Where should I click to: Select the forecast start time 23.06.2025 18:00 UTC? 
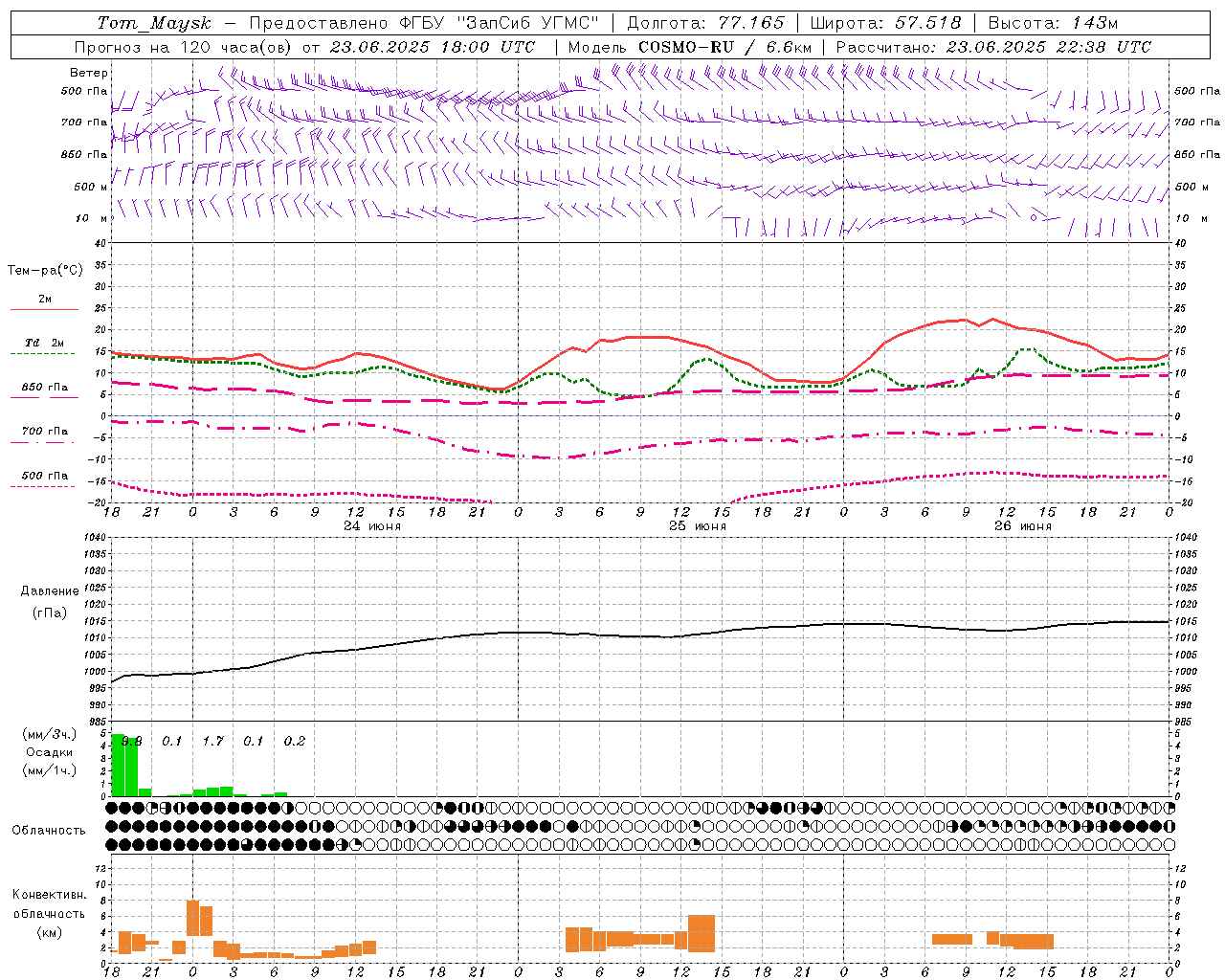pyautogui.click(x=432, y=47)
